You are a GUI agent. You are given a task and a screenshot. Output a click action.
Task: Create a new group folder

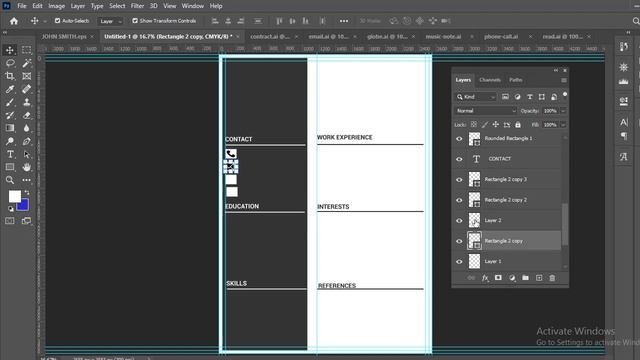click(x=525, y=278)
